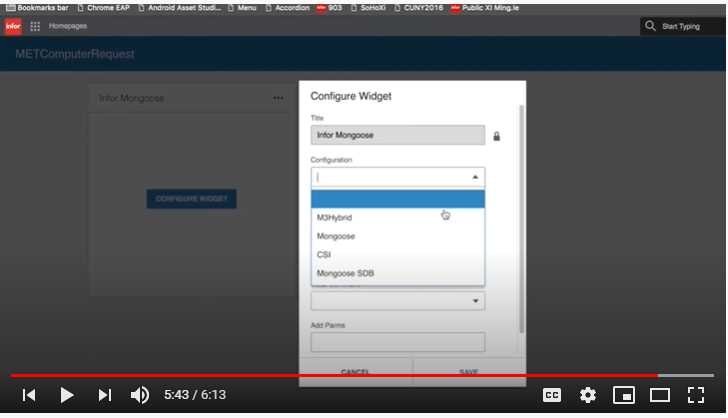
Task: Switch to theater mode
Action: tap(659, 395)
